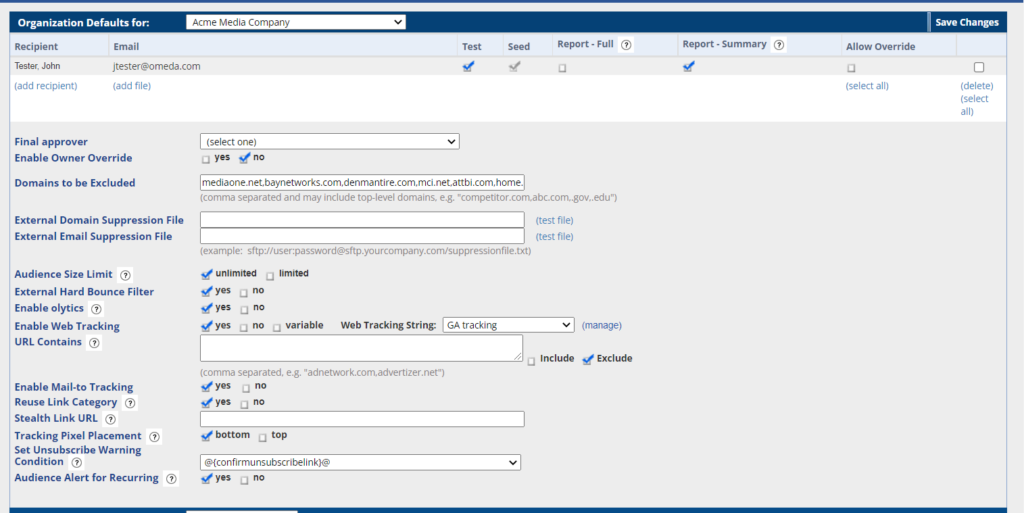Open Audience Size Limit help icon
This screenshot has width=1024, height=513.
(125, 275)
